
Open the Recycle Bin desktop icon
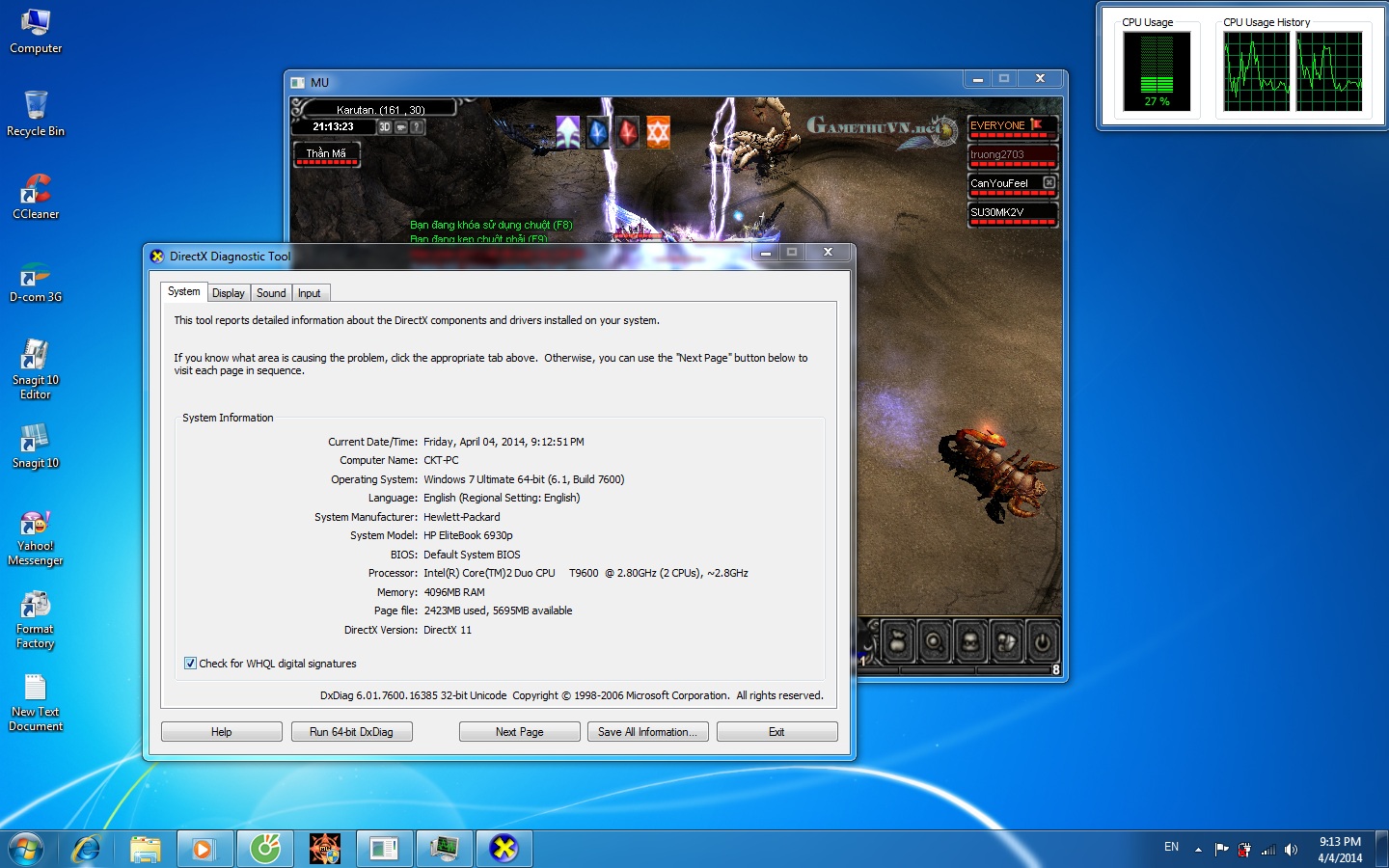36,115
